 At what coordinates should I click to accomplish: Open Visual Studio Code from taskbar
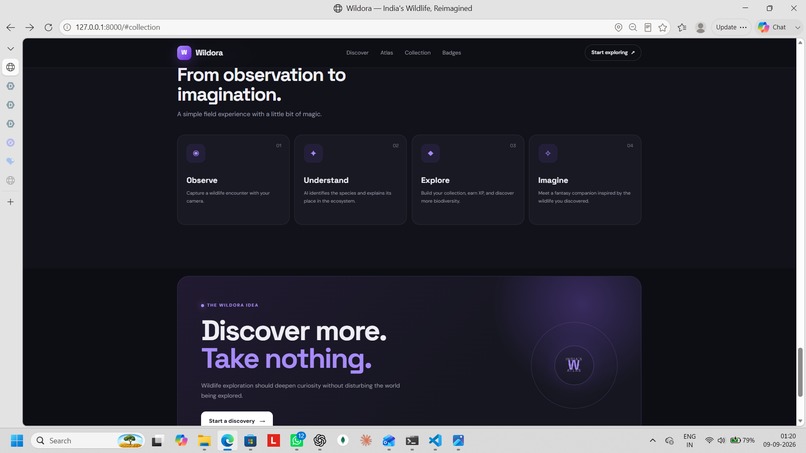(x=435, y=441)
